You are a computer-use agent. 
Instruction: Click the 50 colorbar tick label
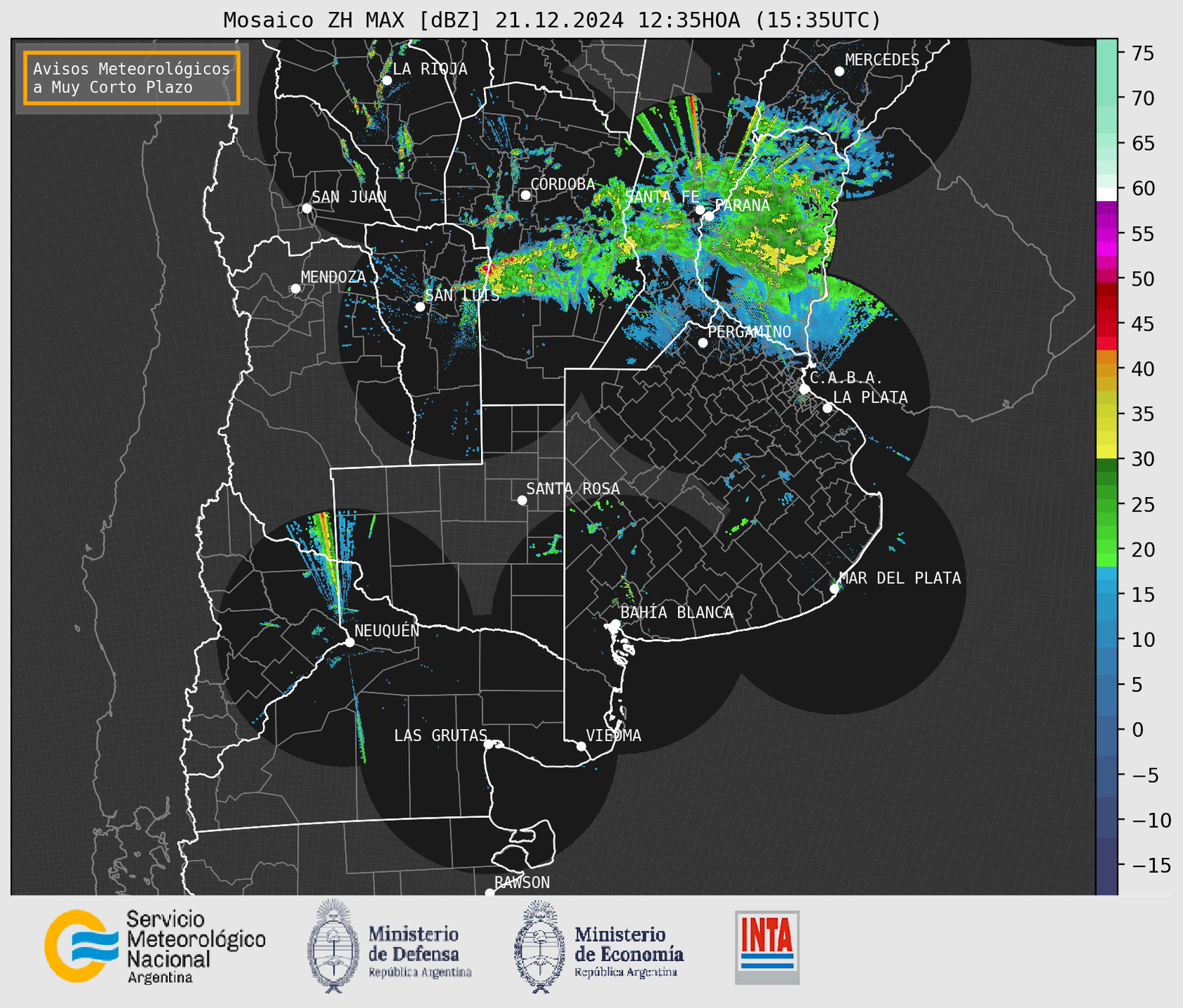(x=1143, y=279)
